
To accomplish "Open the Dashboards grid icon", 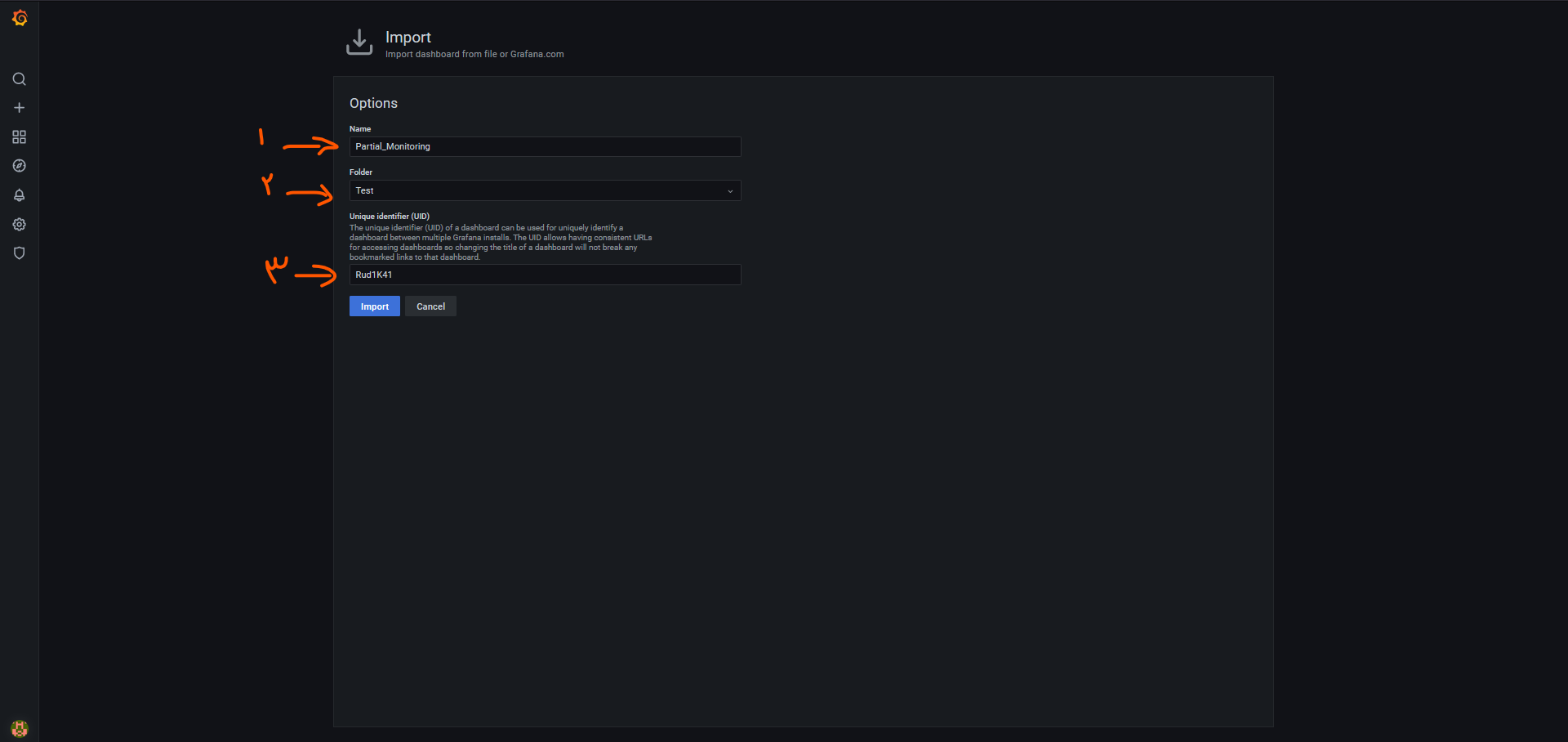I will pyautogui.click(x=20, y=137).
